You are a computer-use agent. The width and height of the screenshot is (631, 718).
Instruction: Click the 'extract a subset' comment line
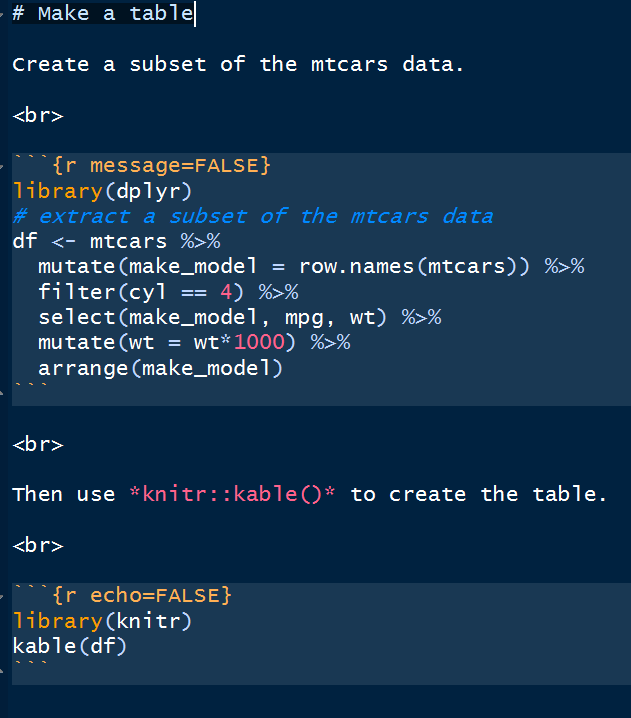coord(252,216)
